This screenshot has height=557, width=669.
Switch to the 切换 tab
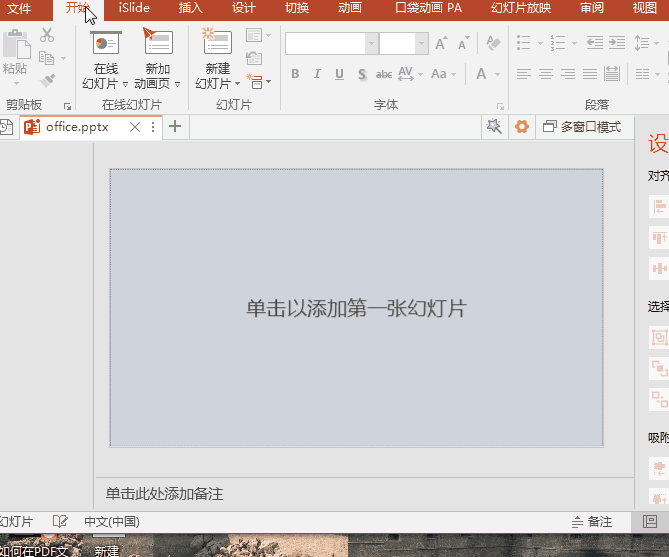(x=297, y=8)
